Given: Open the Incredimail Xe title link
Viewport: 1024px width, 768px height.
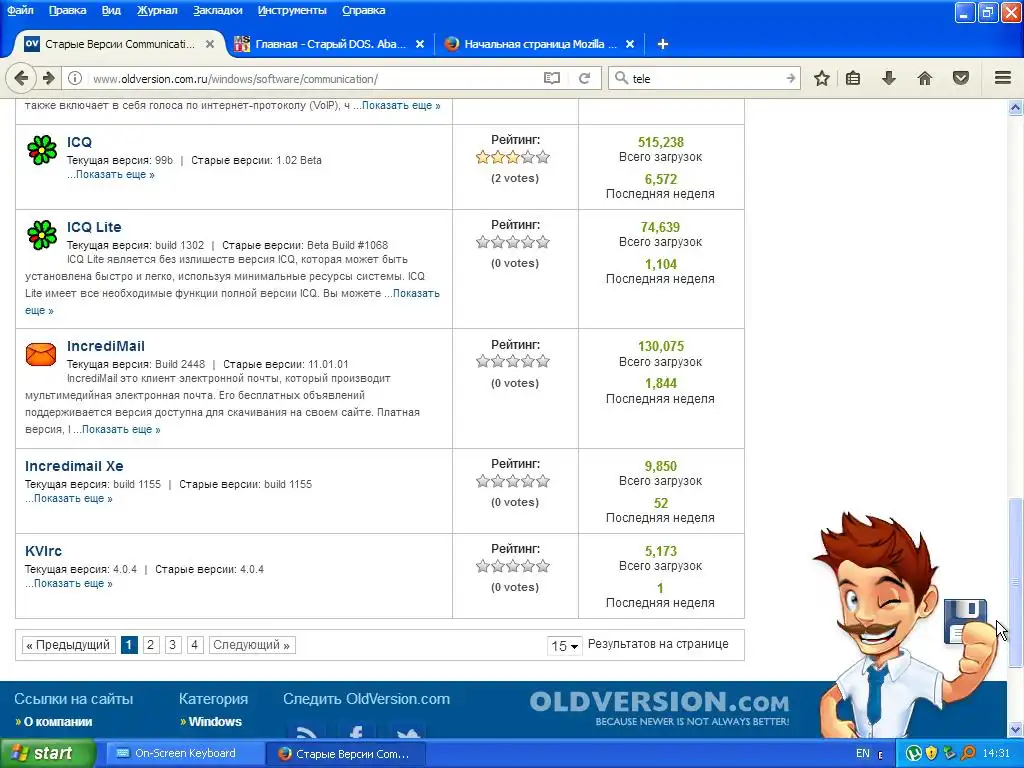Looking at the screenshot, I should click(74, 466).
